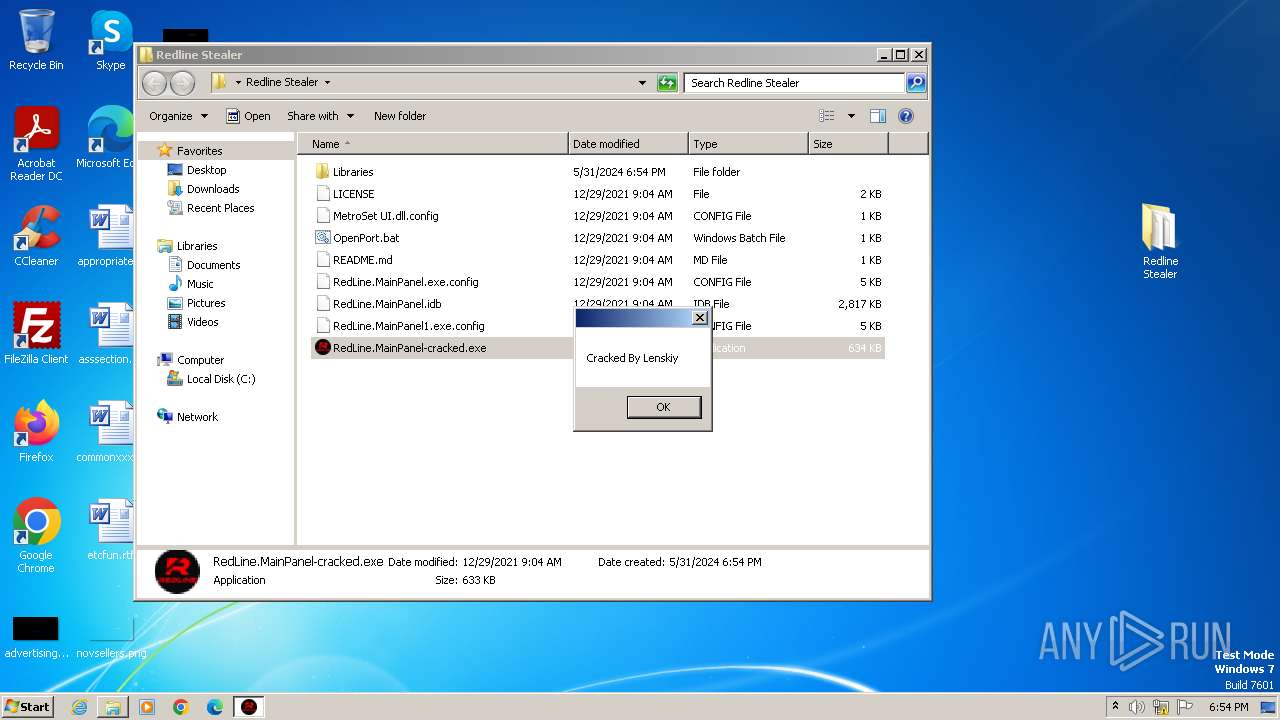The height and width of the screenshot is (720, 1280).
Task: Open Skype desktop shortcut
Action: [x=110, y=40]
